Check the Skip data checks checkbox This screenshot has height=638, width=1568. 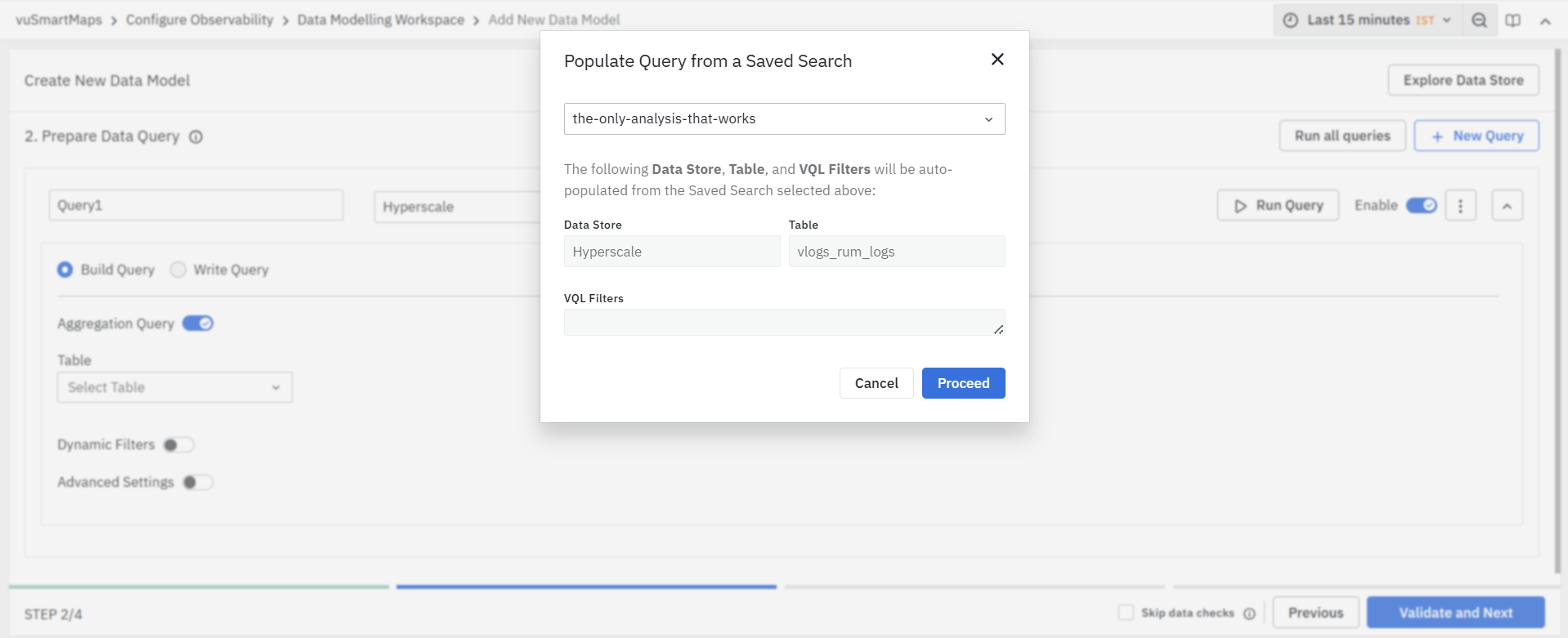point(1126,613)
